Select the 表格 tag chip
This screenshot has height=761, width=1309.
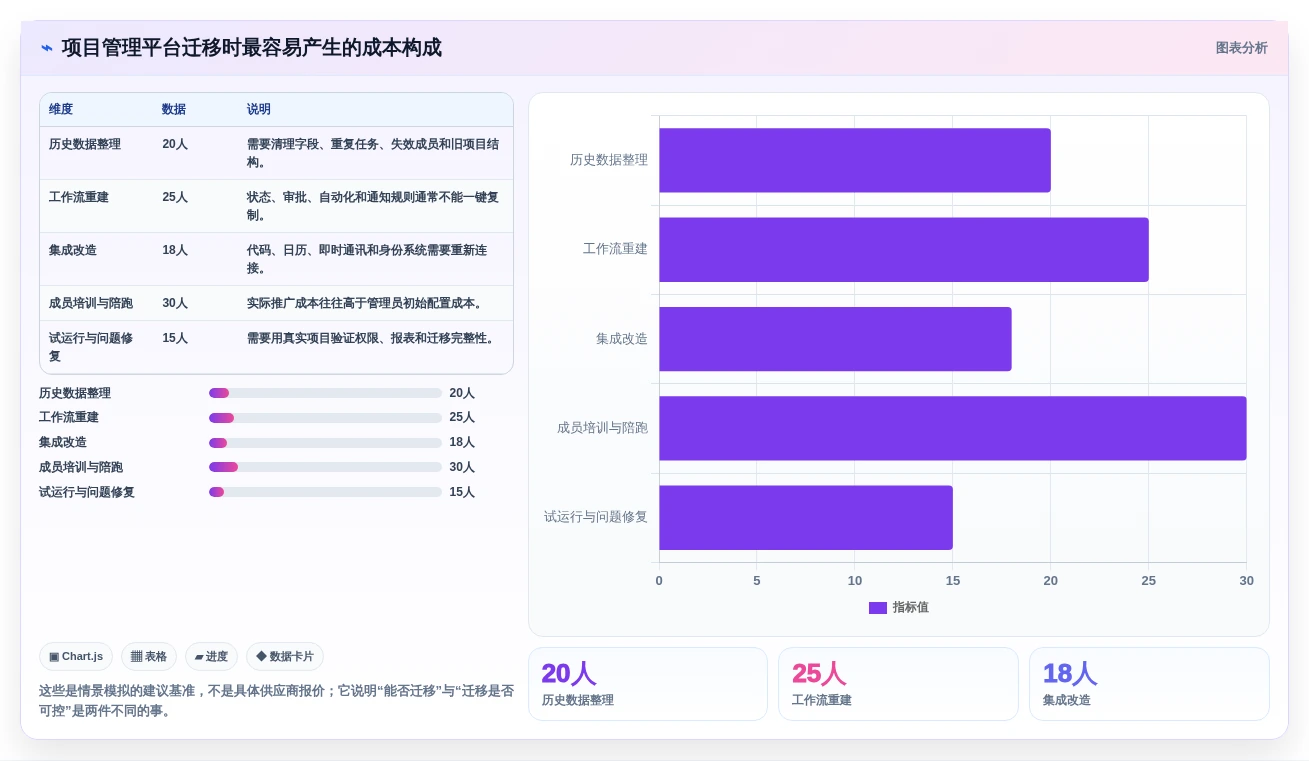(x=149, y=656)
